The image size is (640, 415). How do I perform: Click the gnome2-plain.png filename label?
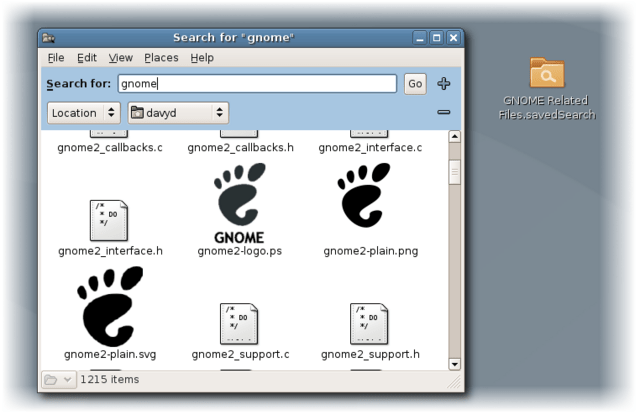(x=371, y=251)
